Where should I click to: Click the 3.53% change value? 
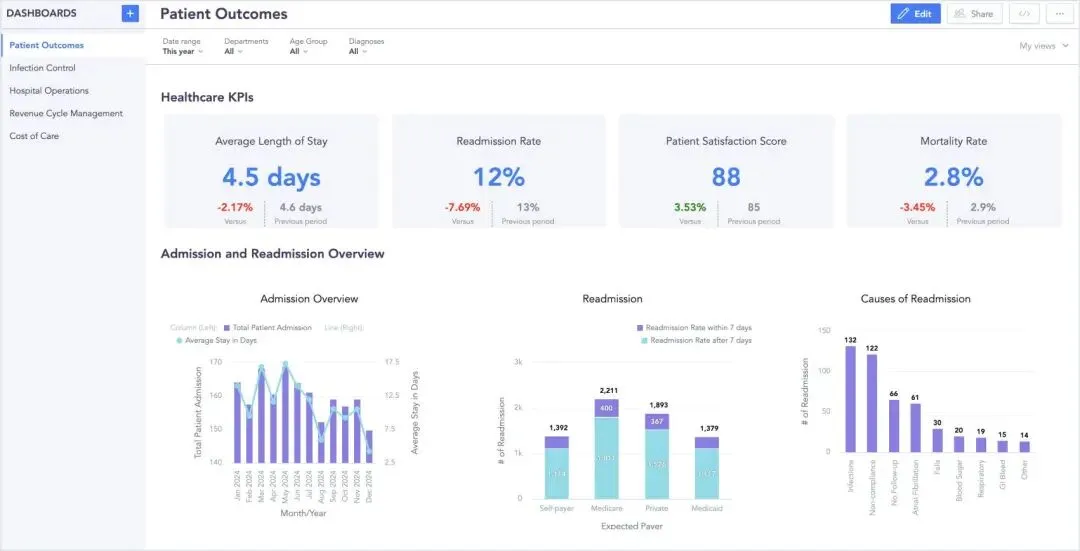point(690,207)
